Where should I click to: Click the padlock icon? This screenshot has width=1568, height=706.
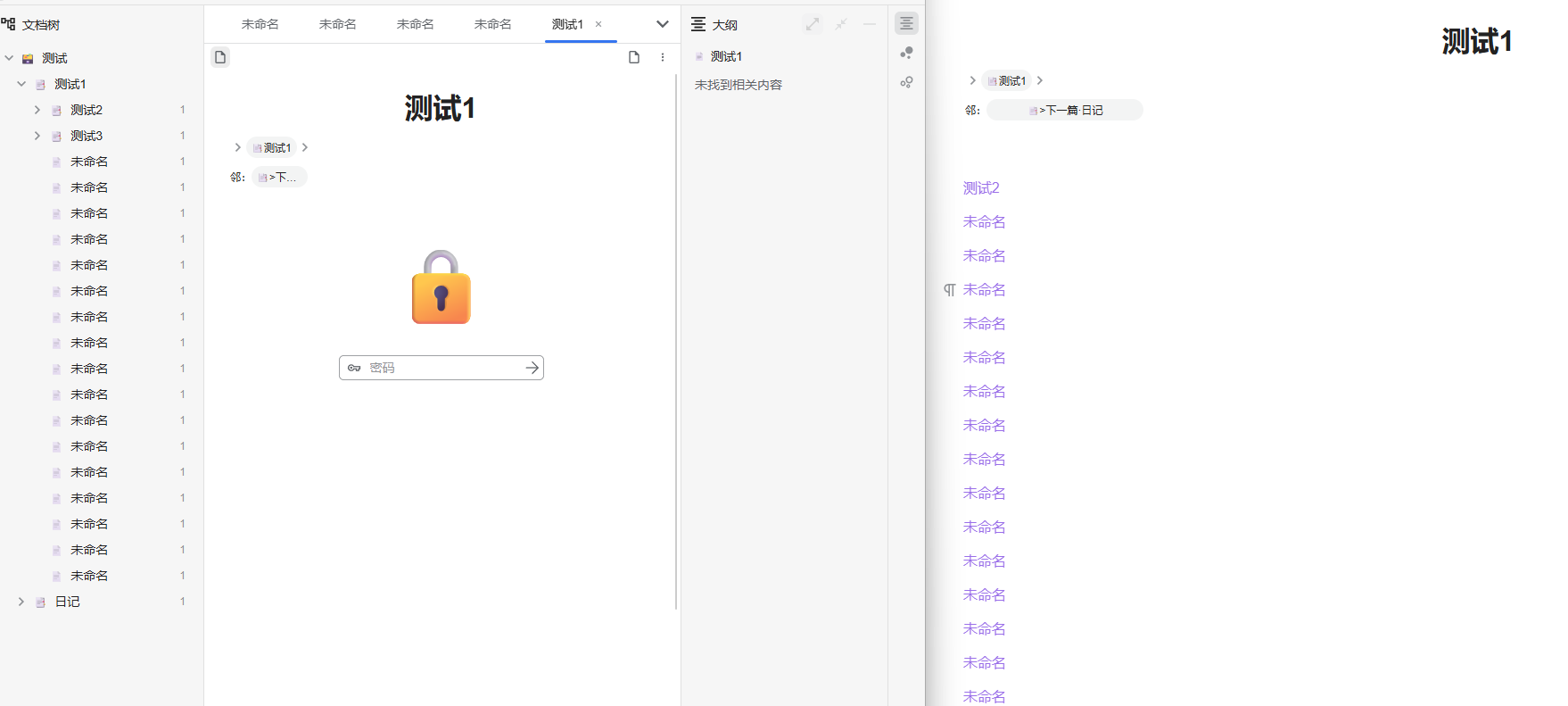click(442, 287)
